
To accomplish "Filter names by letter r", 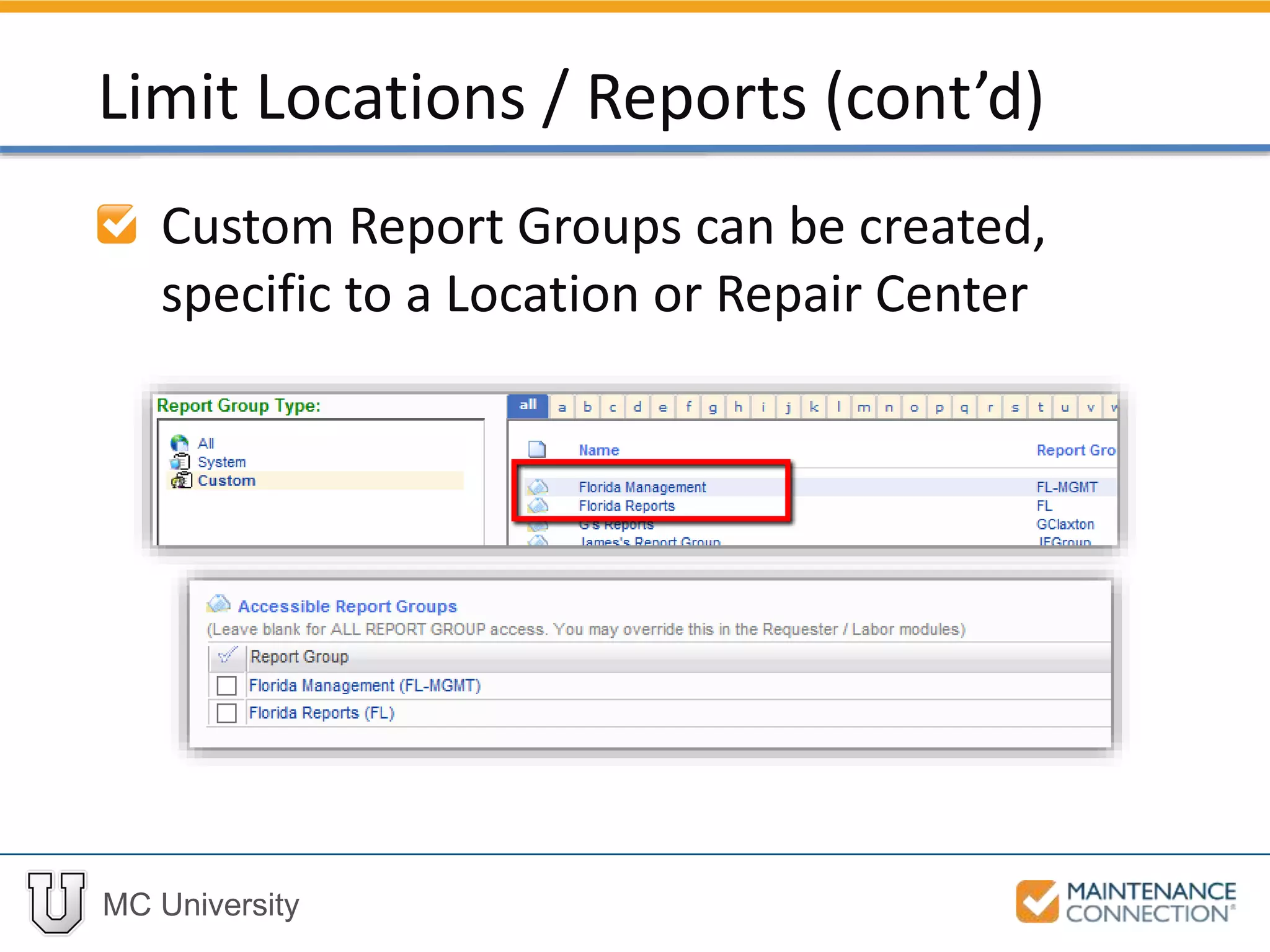I will point(990,407).
